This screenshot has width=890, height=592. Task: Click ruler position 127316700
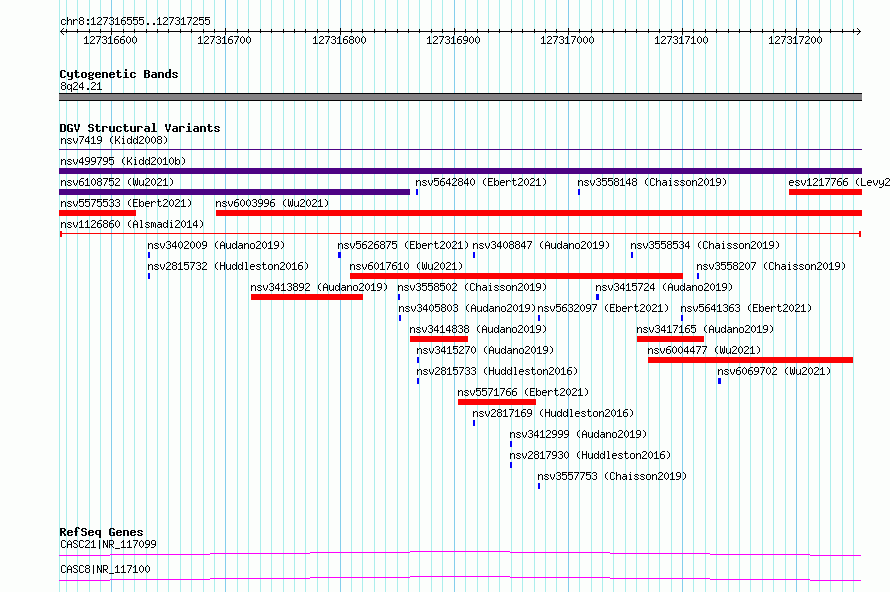coord(224,40)
